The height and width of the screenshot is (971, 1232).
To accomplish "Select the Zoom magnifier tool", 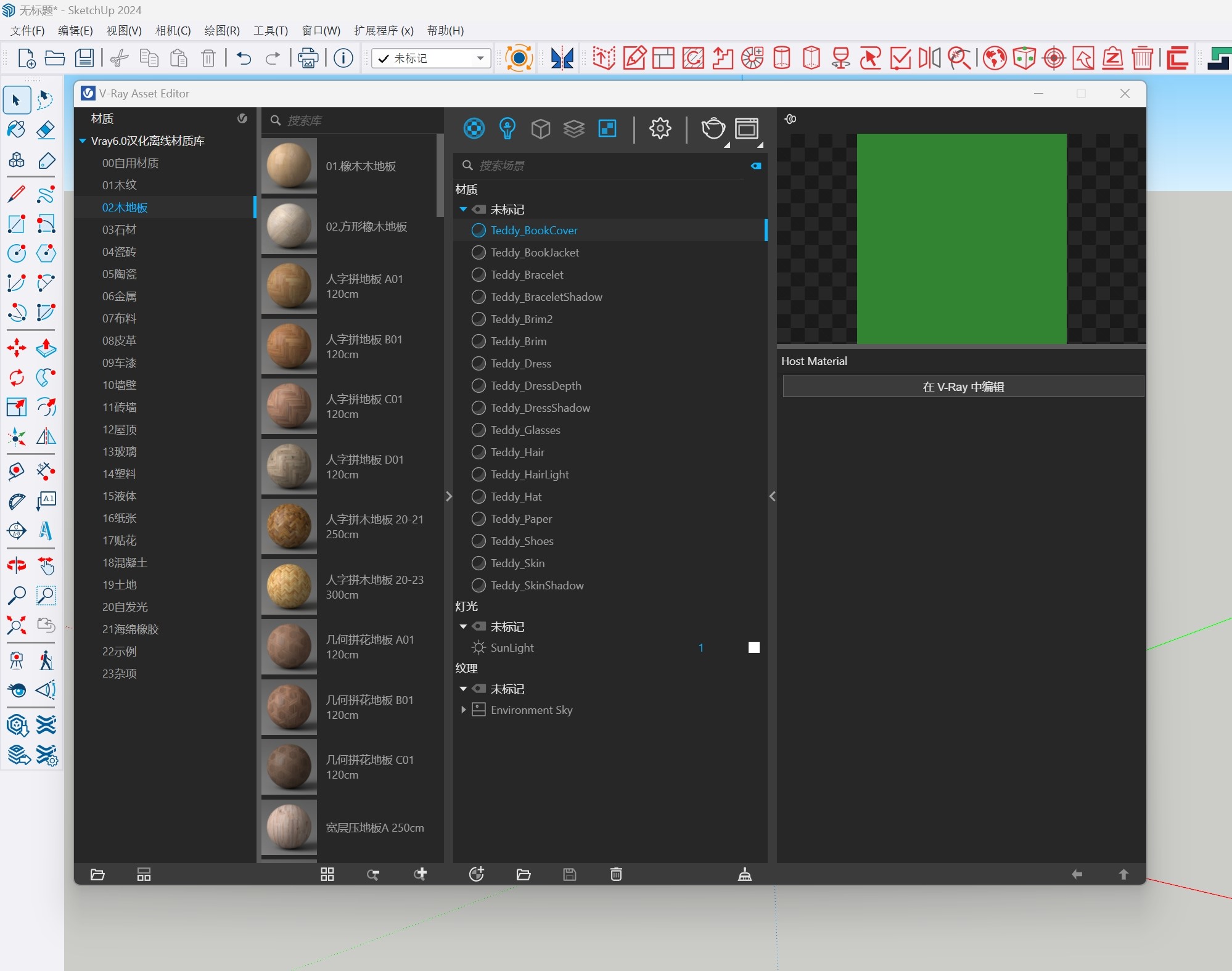I will [x=17, y=596].
